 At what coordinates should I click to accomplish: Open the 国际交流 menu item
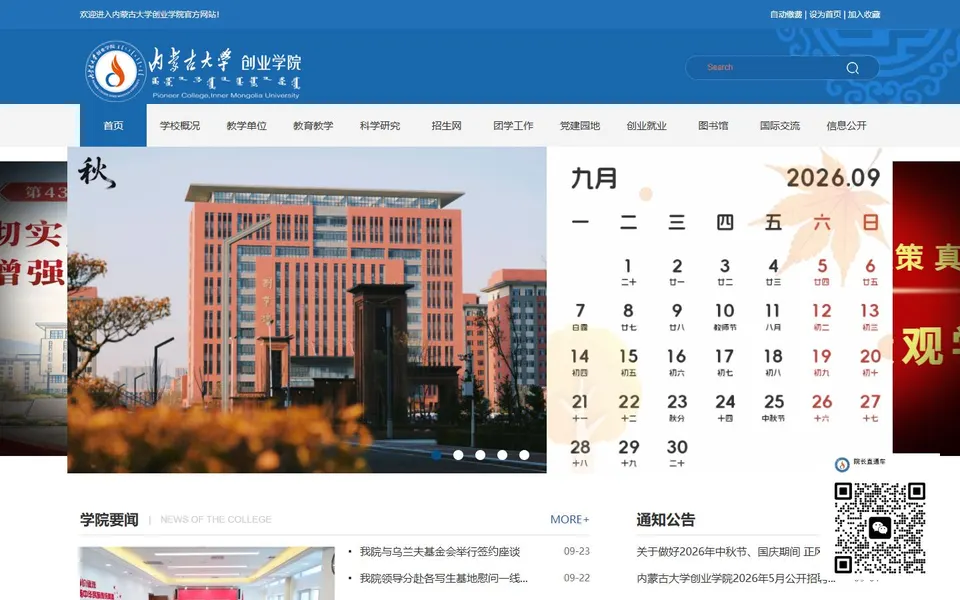point(780,126)
